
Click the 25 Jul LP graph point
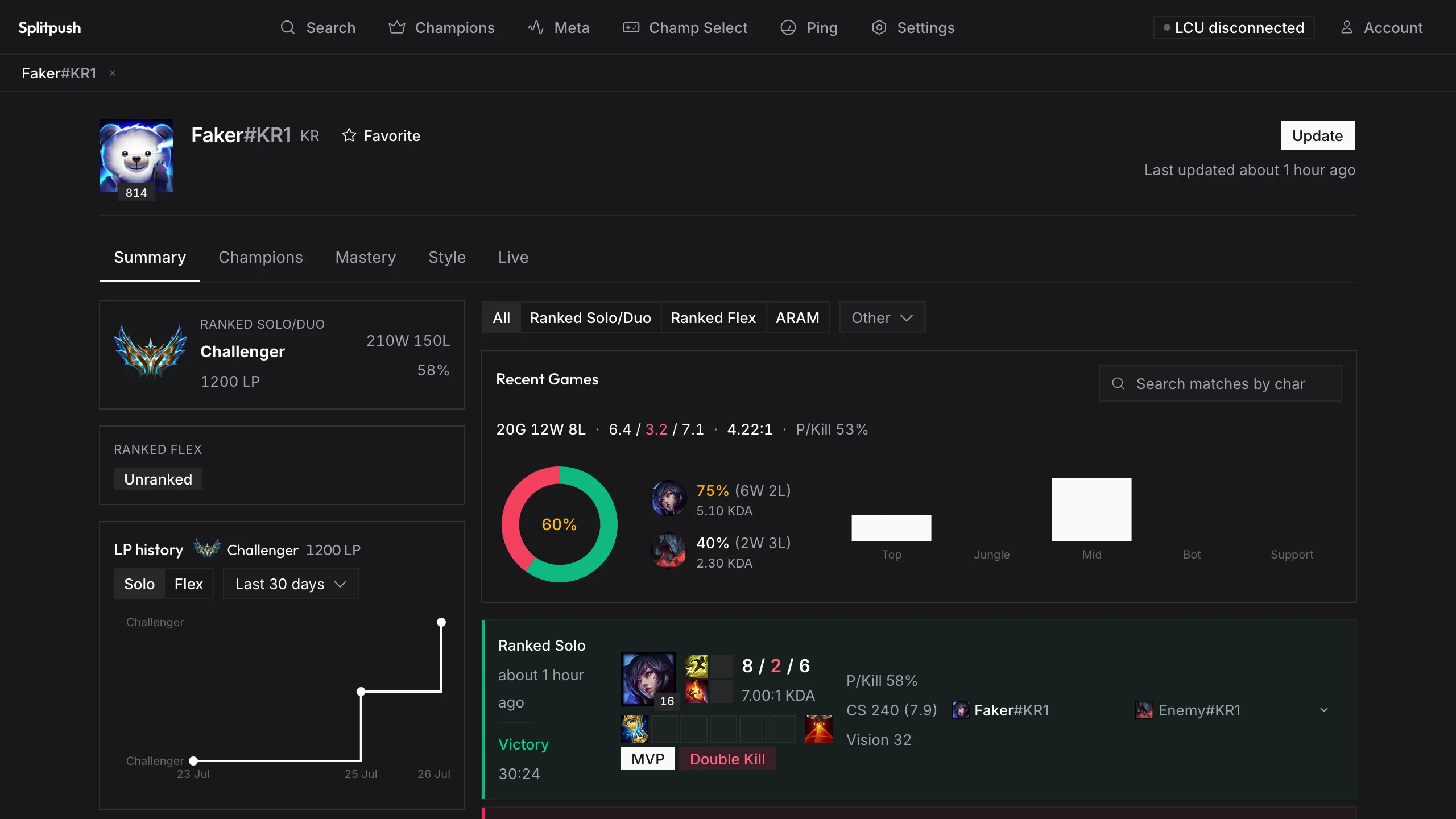point(361,692)
